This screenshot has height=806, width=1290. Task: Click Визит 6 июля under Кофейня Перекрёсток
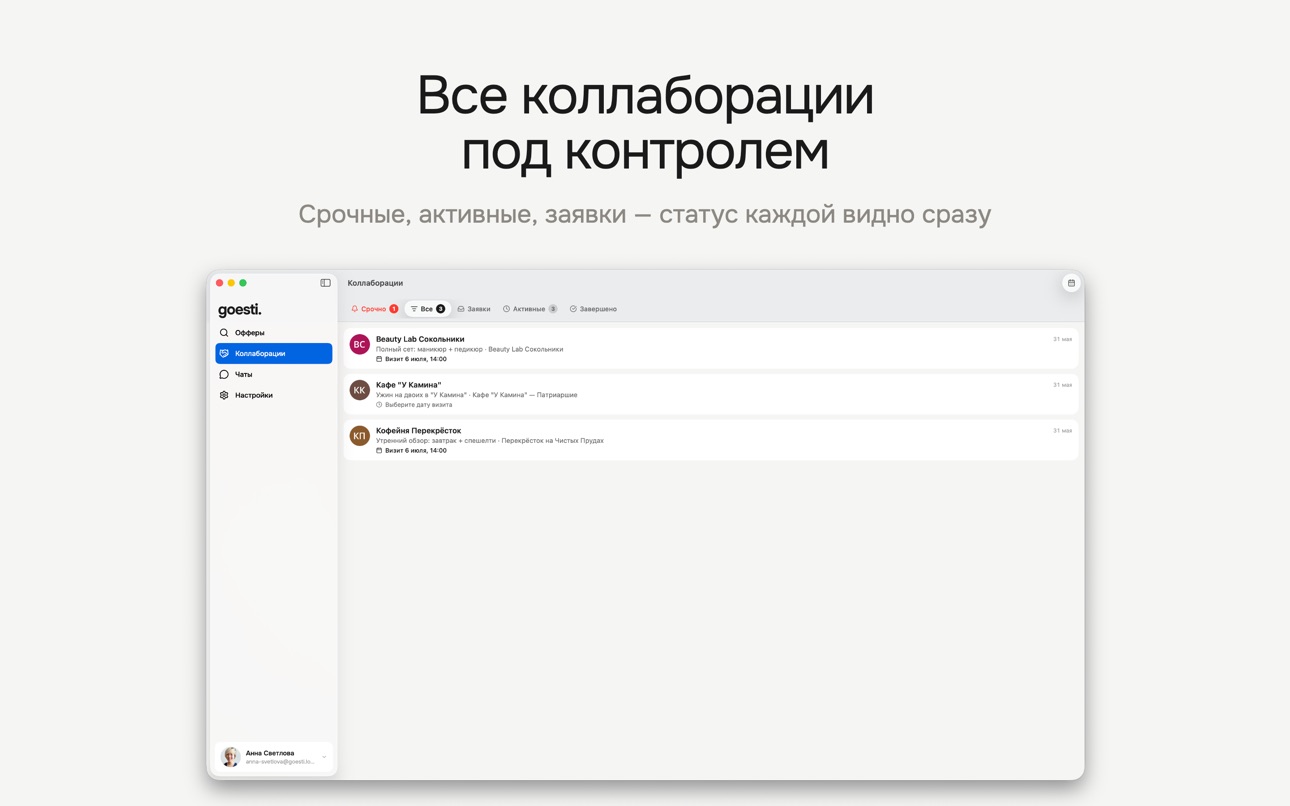tap(416, 451)
